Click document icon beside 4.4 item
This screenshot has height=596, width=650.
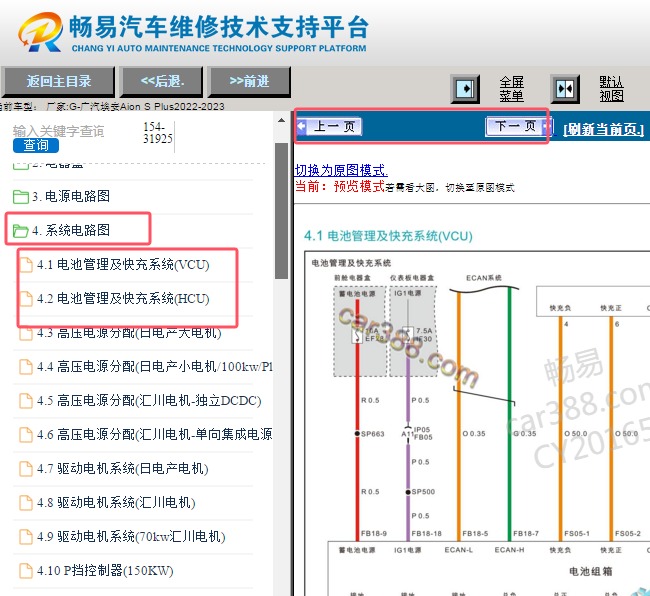(x=26, y=367)
